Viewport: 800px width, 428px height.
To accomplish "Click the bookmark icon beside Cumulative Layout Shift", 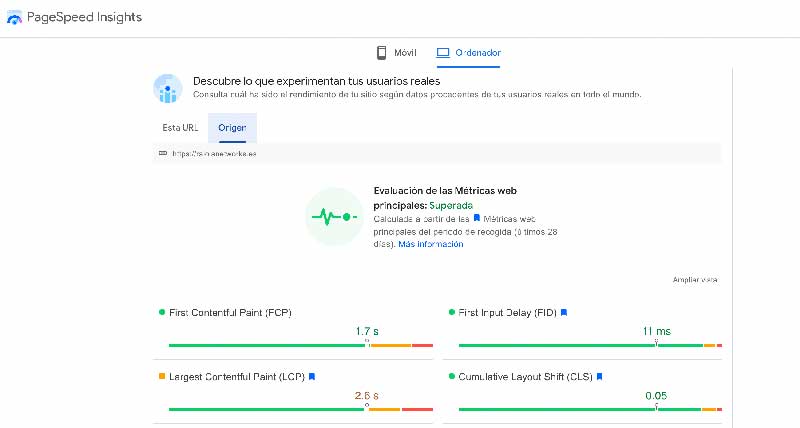I will coord(599,377).
